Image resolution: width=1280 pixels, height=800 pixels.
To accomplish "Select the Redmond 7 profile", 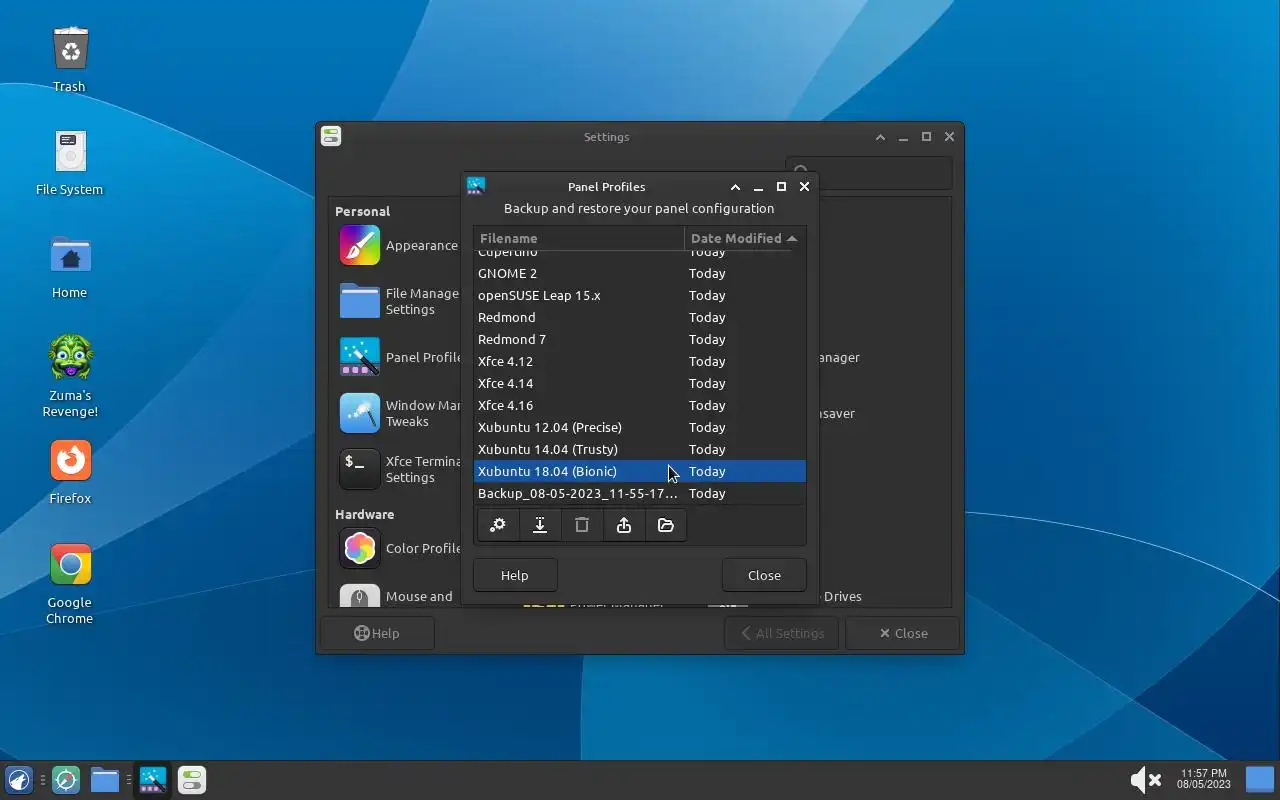I will 640,339.
